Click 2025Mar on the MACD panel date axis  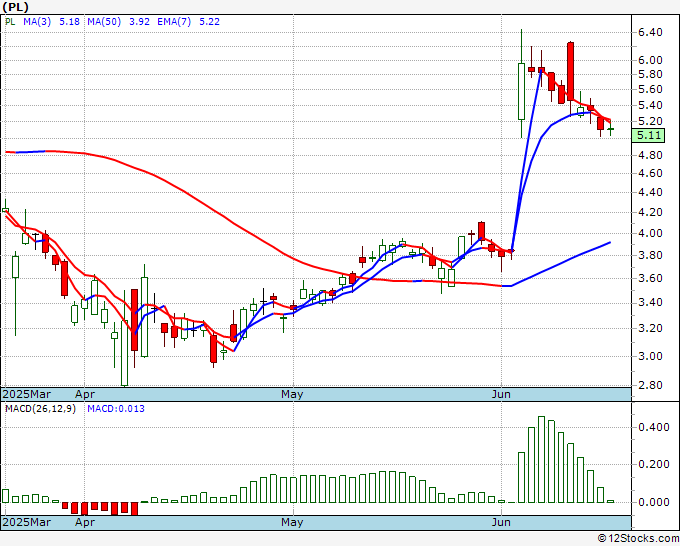(27, 522)
